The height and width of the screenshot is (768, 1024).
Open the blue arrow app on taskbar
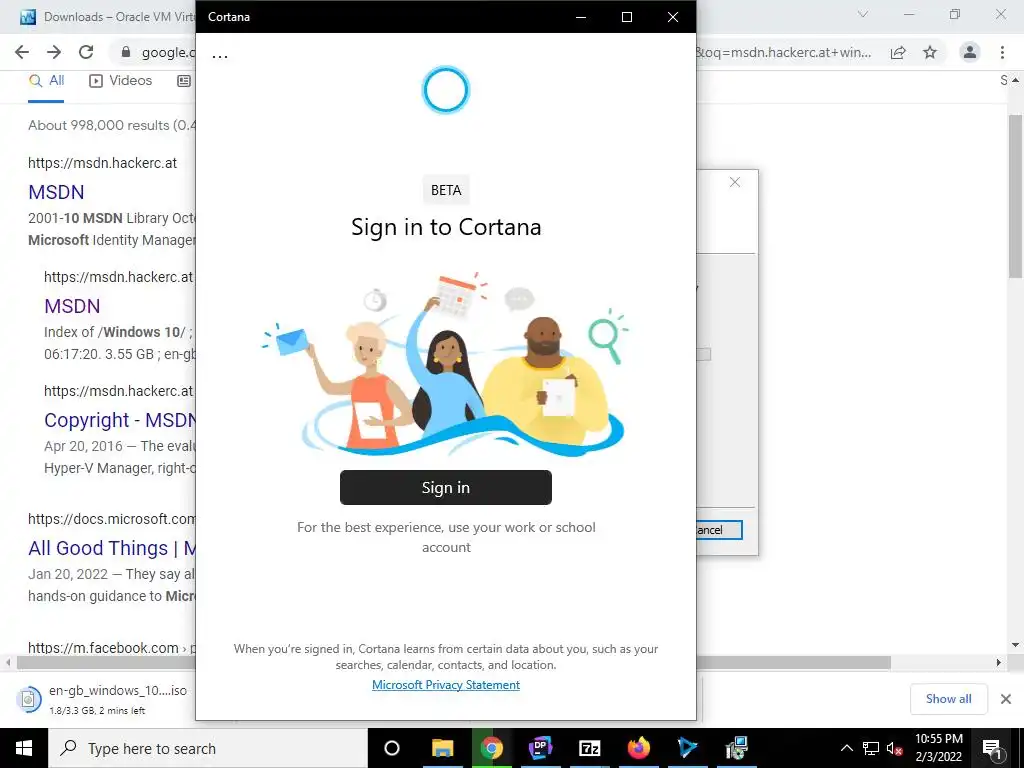687,748
